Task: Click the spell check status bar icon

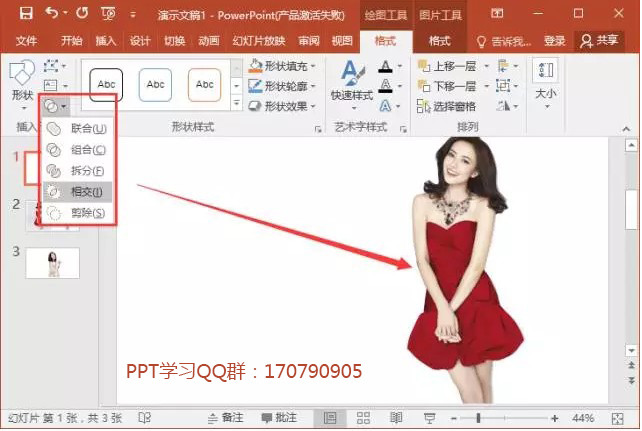Action: click(144, 418)
